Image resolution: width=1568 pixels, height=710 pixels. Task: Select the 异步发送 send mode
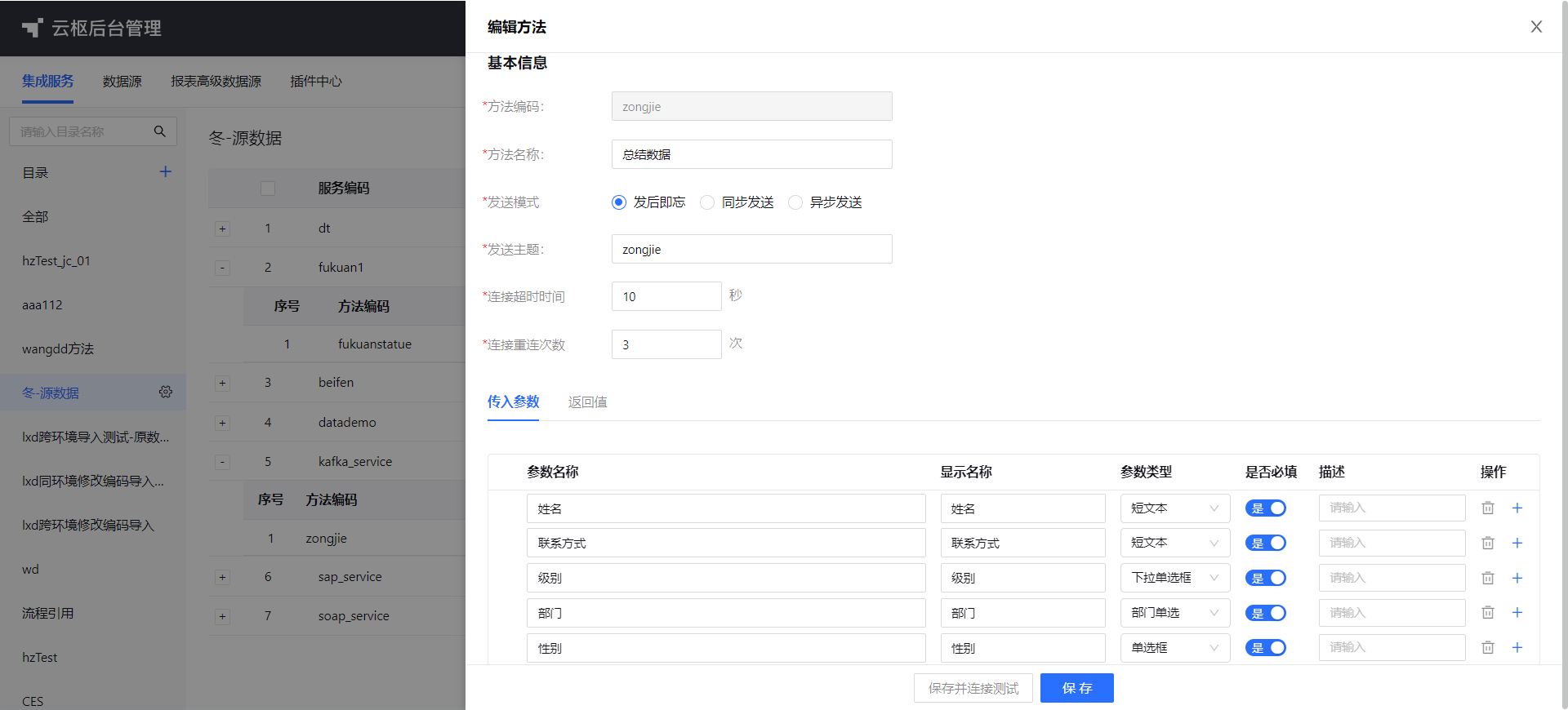tap(795, 202)
